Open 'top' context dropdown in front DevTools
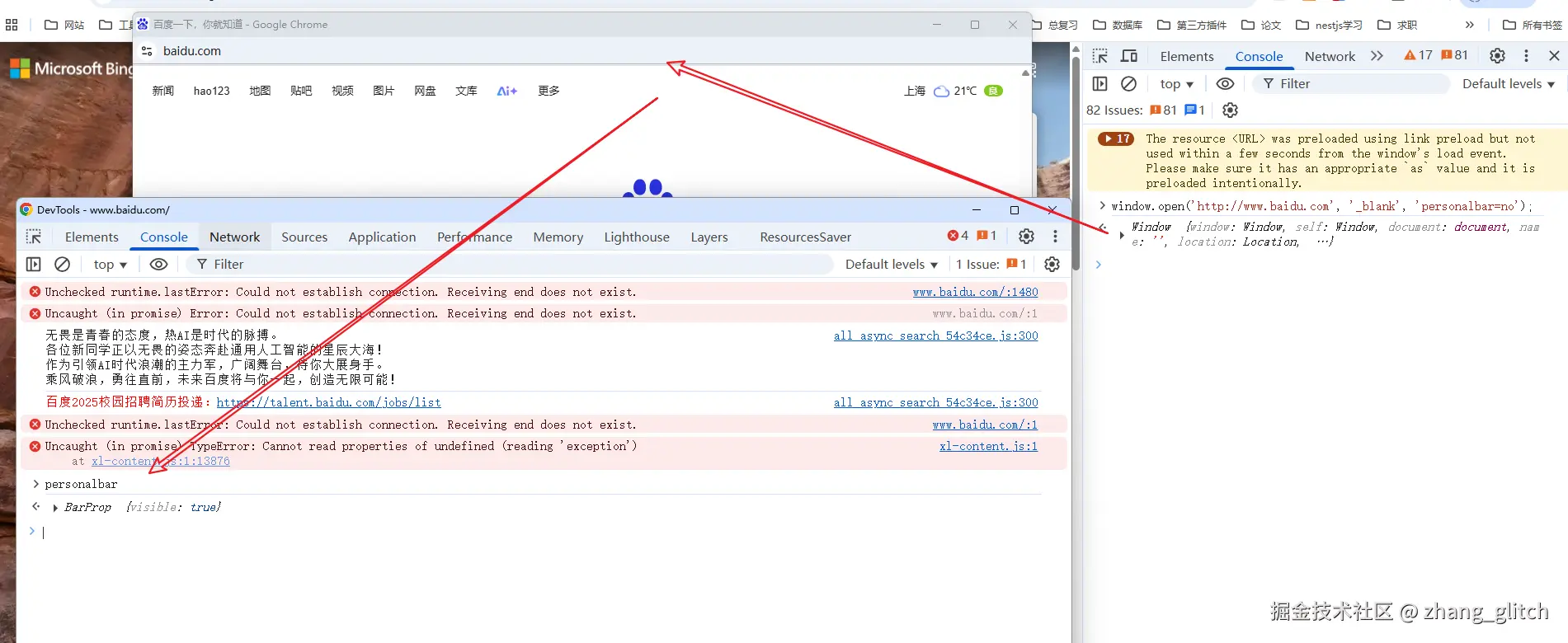 click(x=110, y=264)
